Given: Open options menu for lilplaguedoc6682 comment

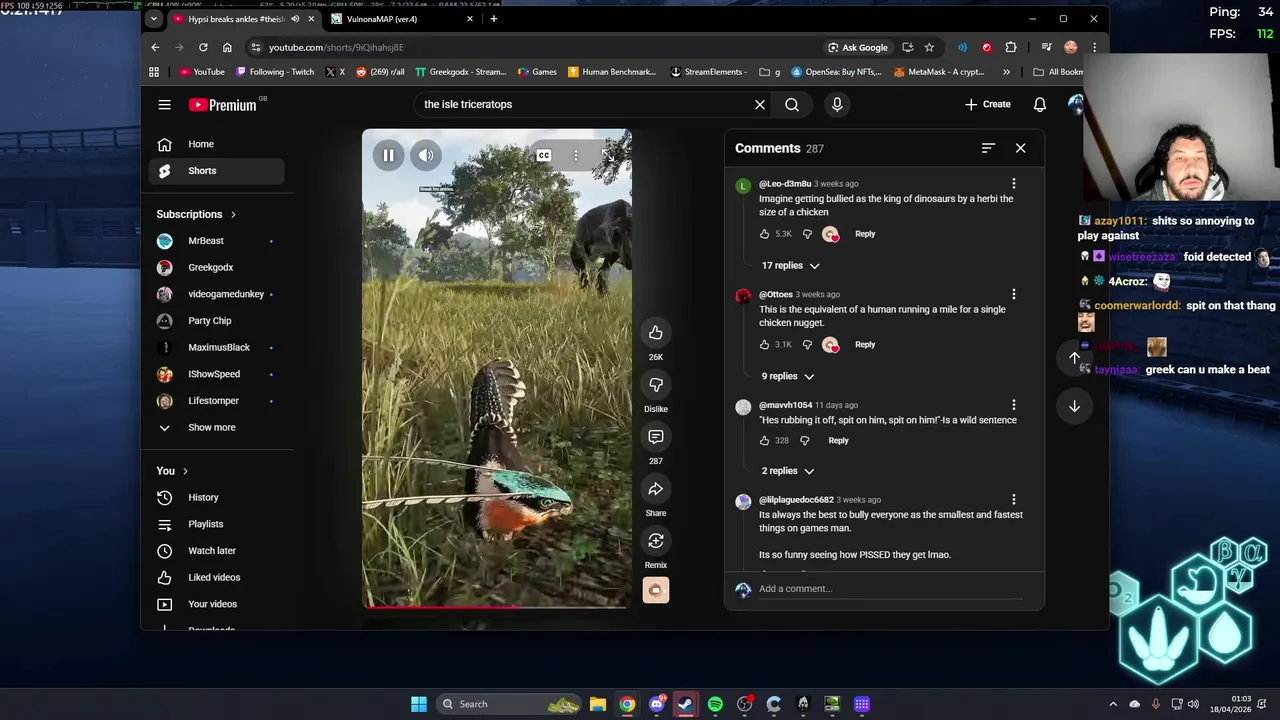Looking at the screenshot, I should (x=1013, y=500).
